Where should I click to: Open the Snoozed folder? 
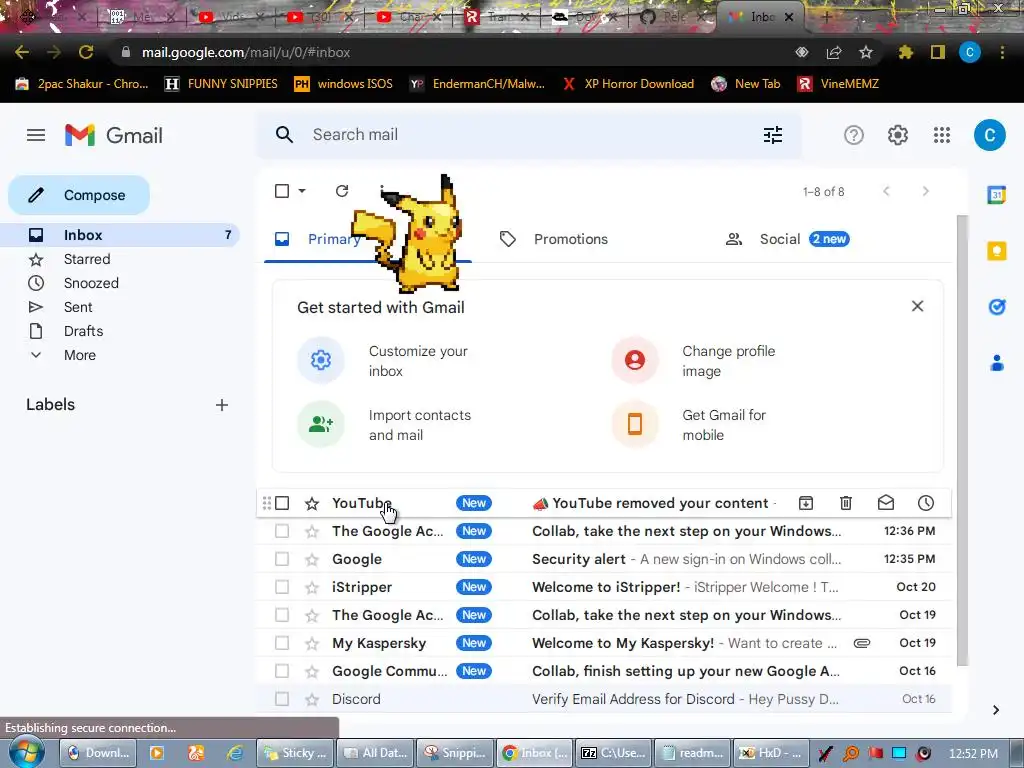click(120, 283)
